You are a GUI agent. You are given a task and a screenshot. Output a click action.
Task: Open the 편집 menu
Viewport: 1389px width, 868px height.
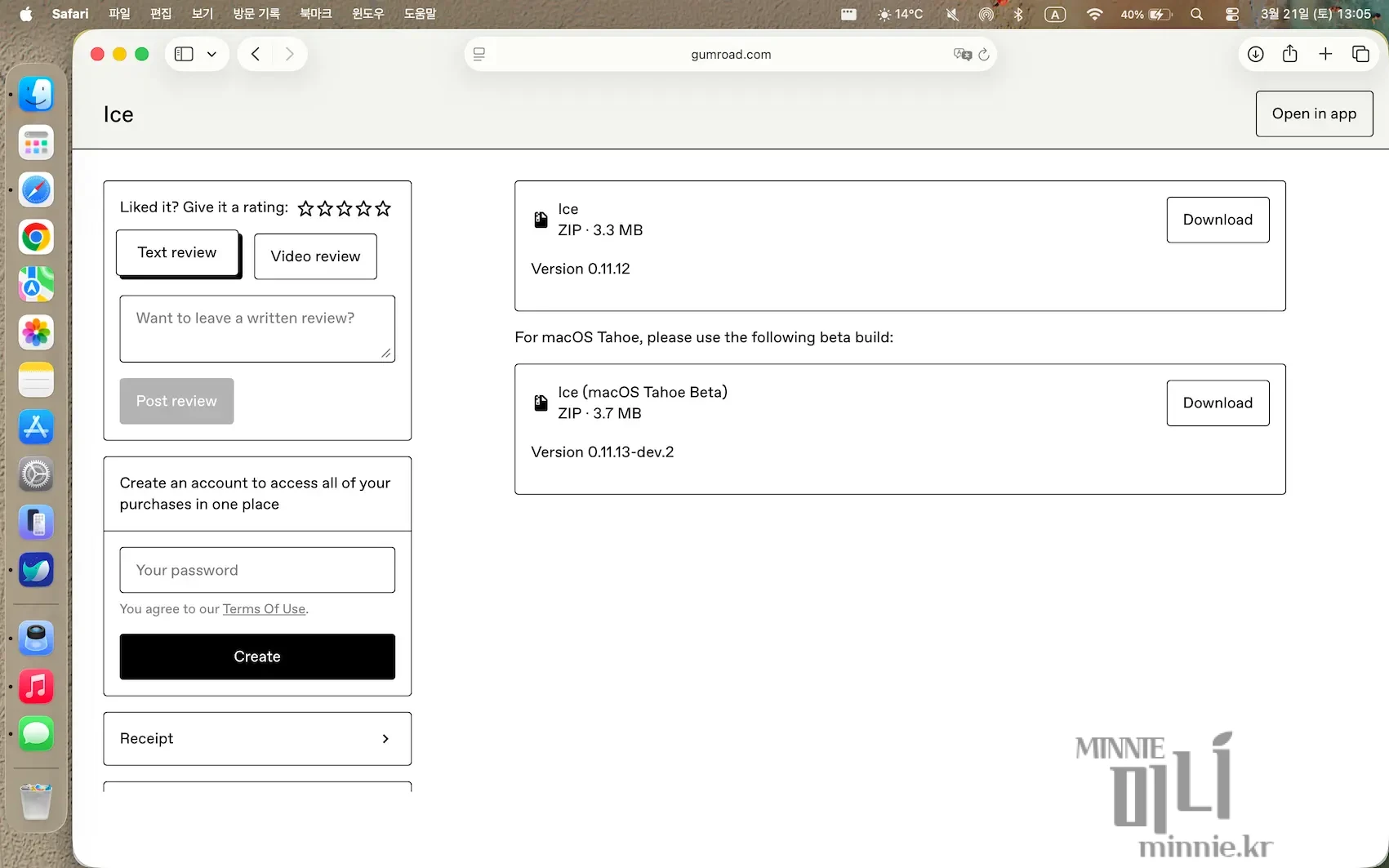[161, 14]
